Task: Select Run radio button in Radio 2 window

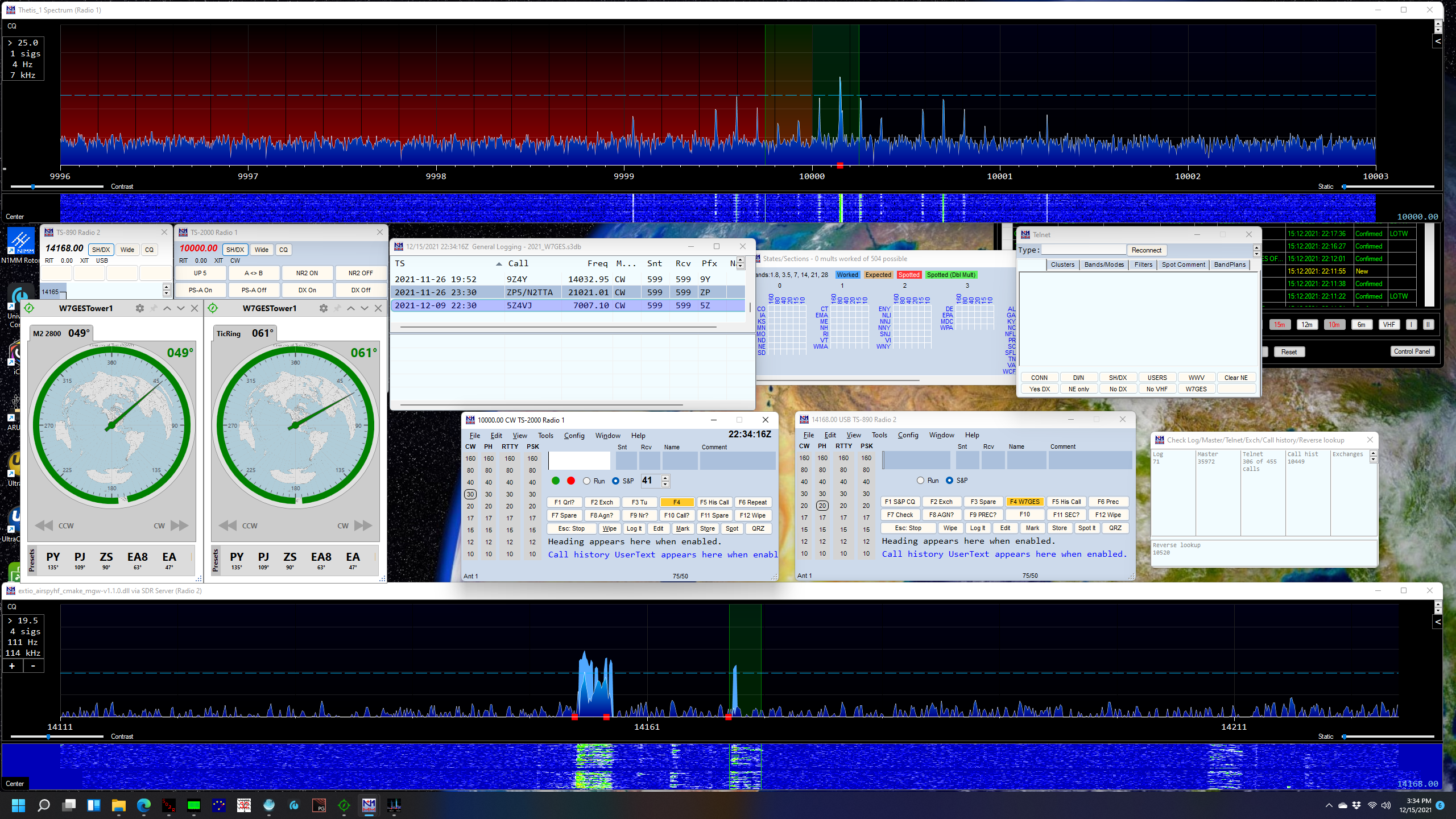Action: click(x=920, y=481)
